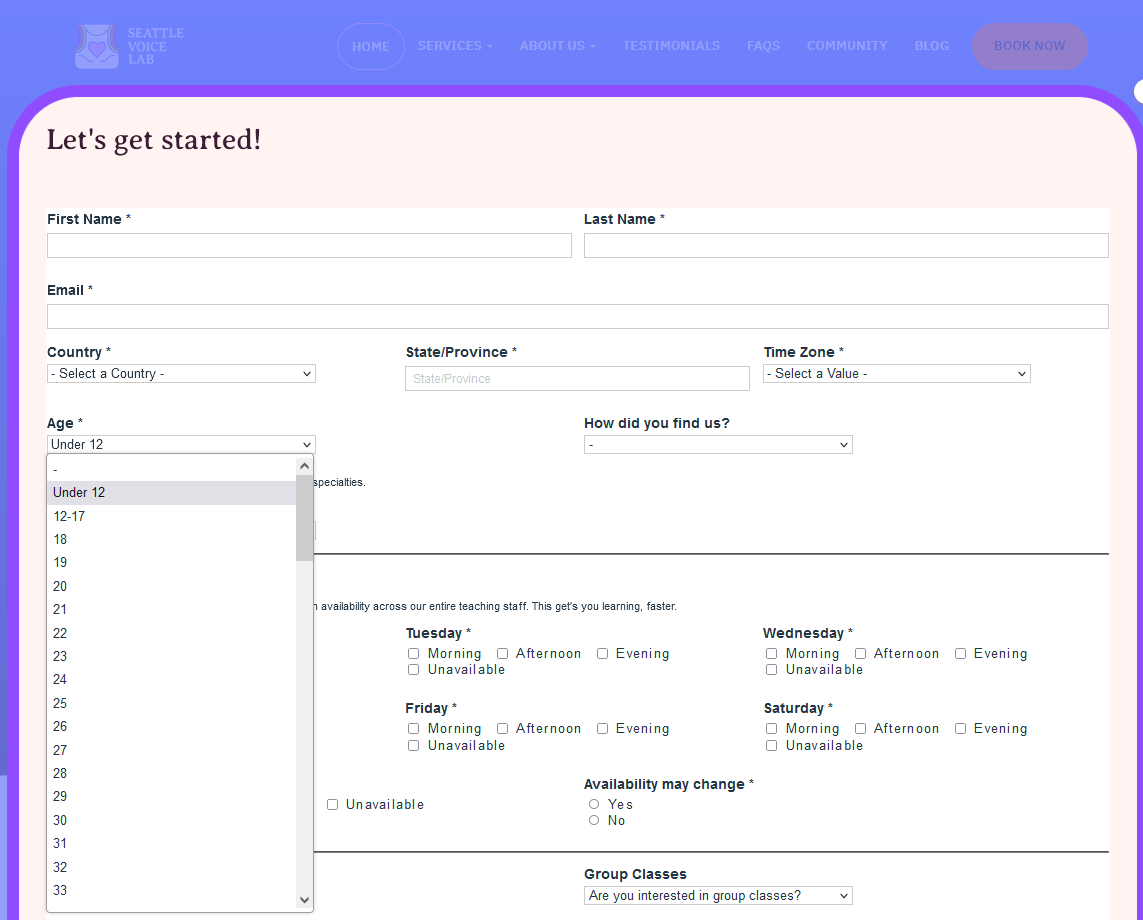Viewport: 1143px width, 920px height.
Task: Mark Tuesday as Unavailable
Action: click(x=413, y=670)
